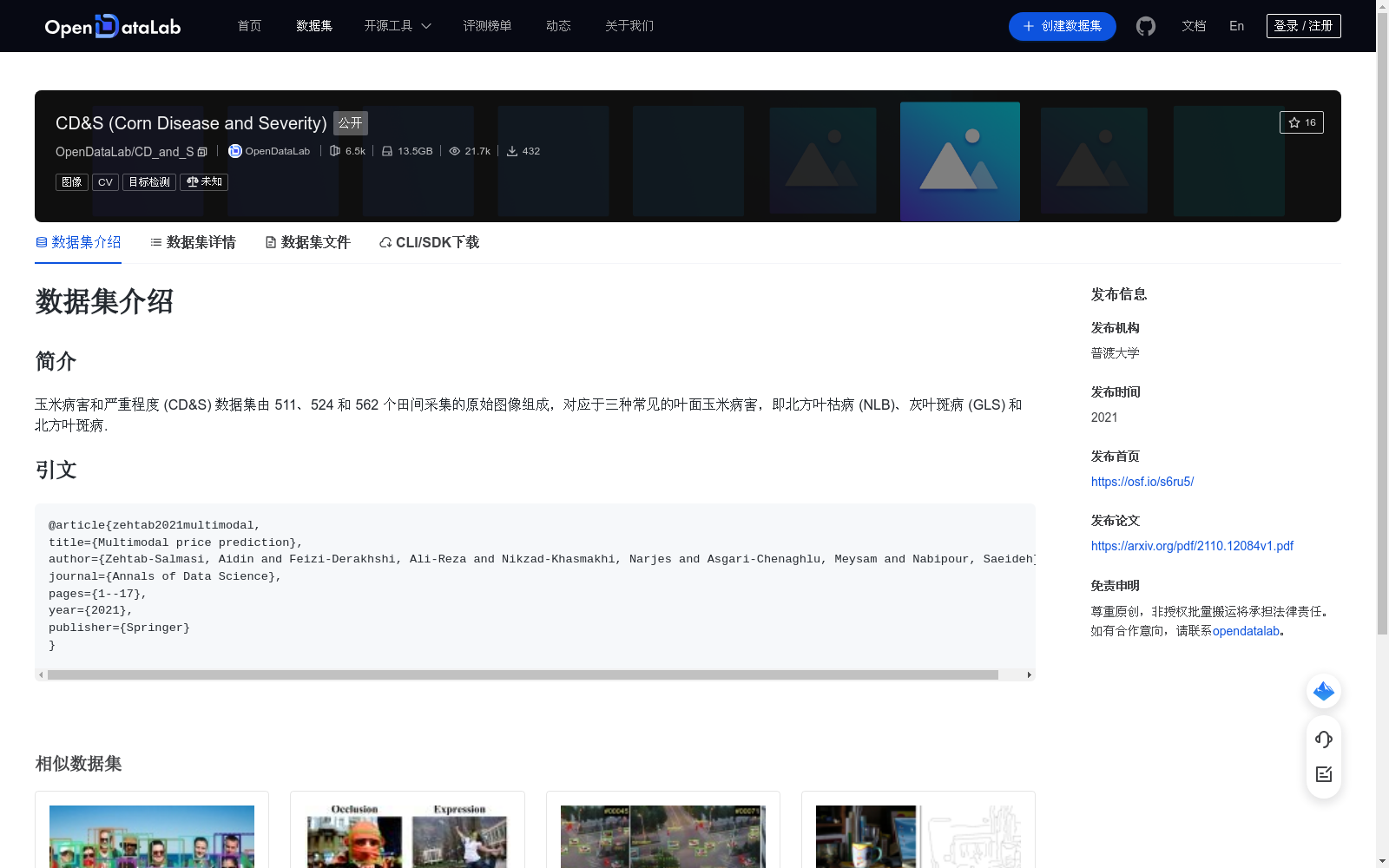Click the GitHub icon in the top navbar
1389x868 pixels.
point(1145,26)
